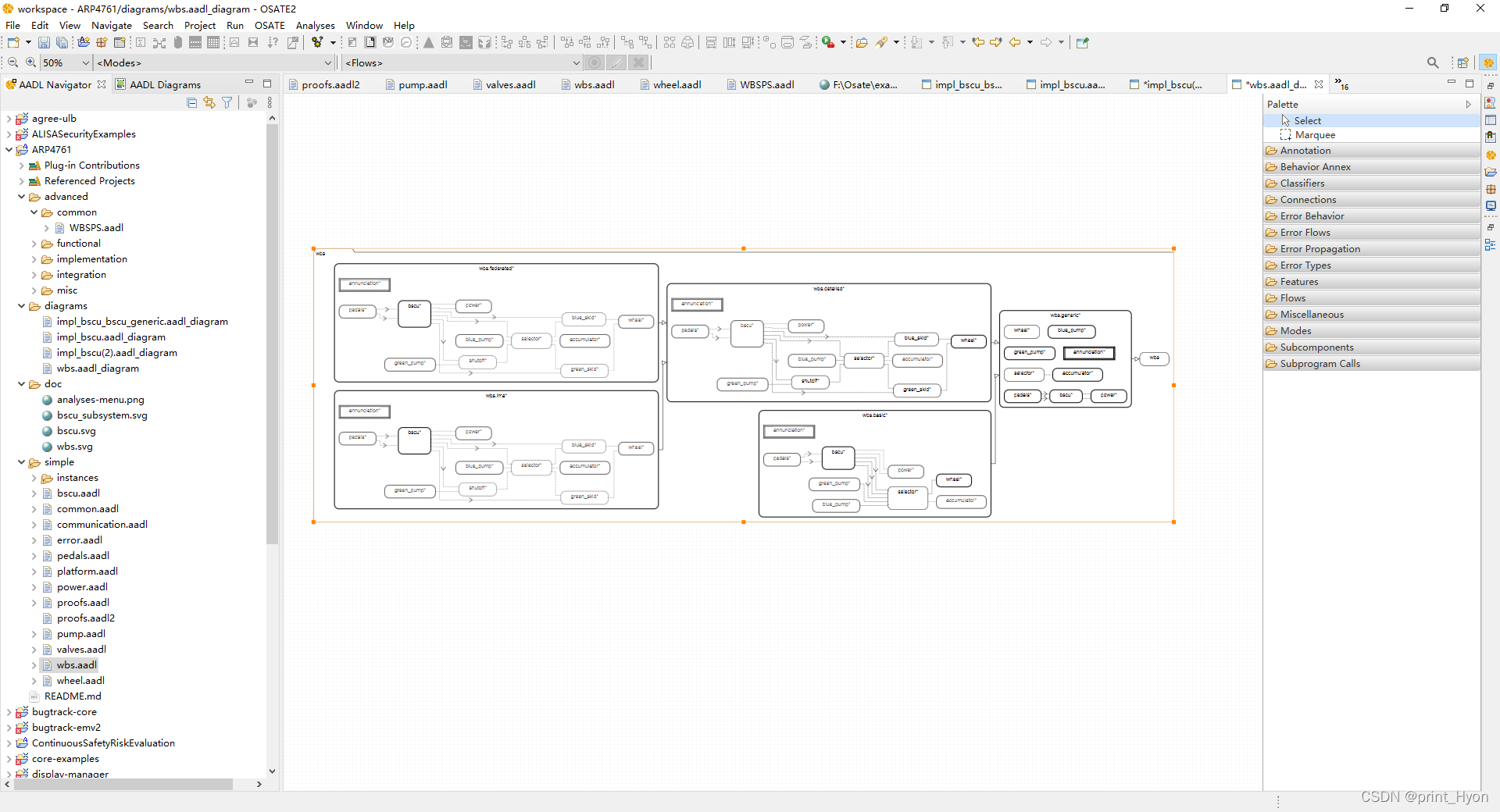Open the Error Propagation palette drawer
1500x812 pixels.
point(1371,248)
